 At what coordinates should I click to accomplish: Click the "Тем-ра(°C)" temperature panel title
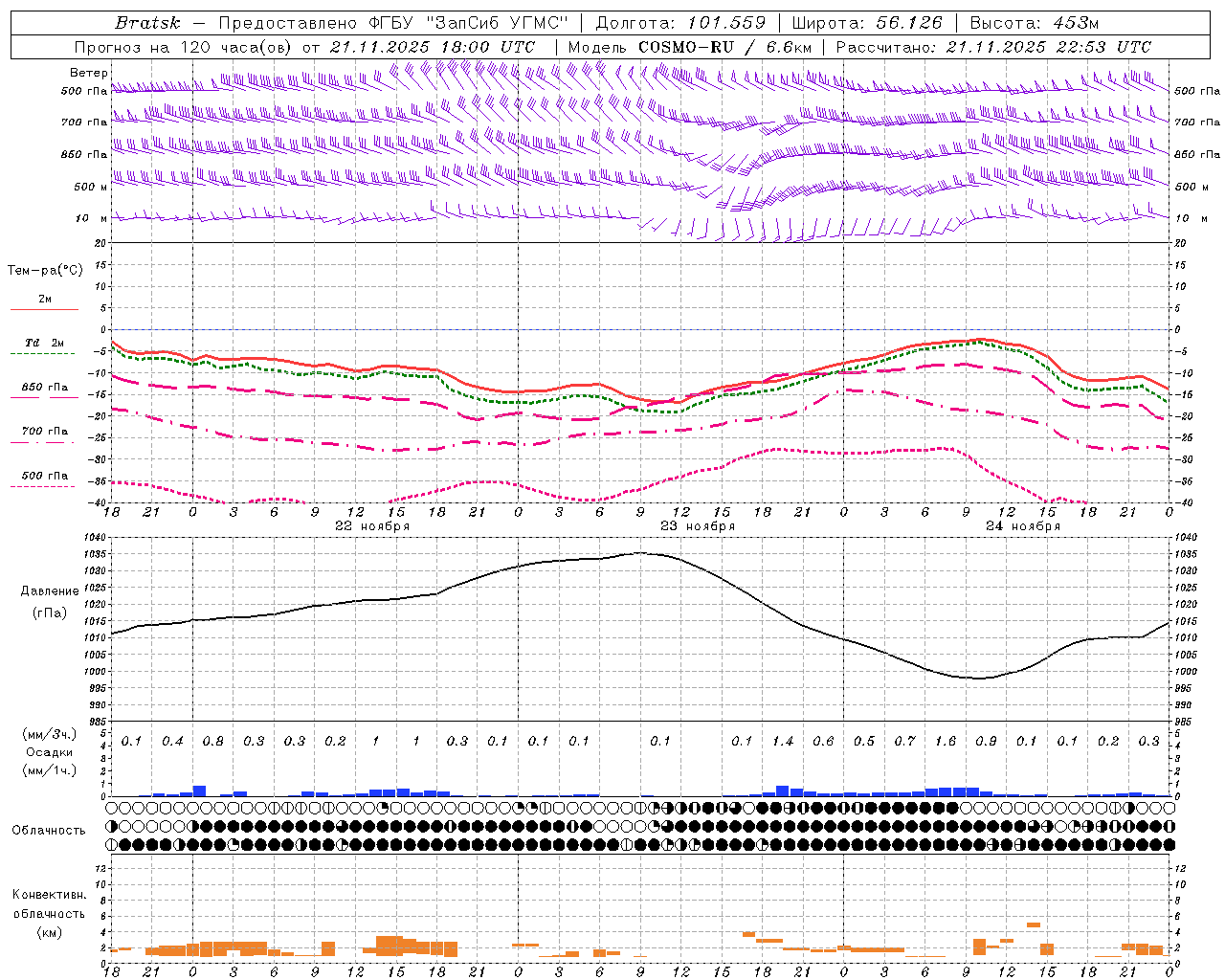tap(45, 270)
